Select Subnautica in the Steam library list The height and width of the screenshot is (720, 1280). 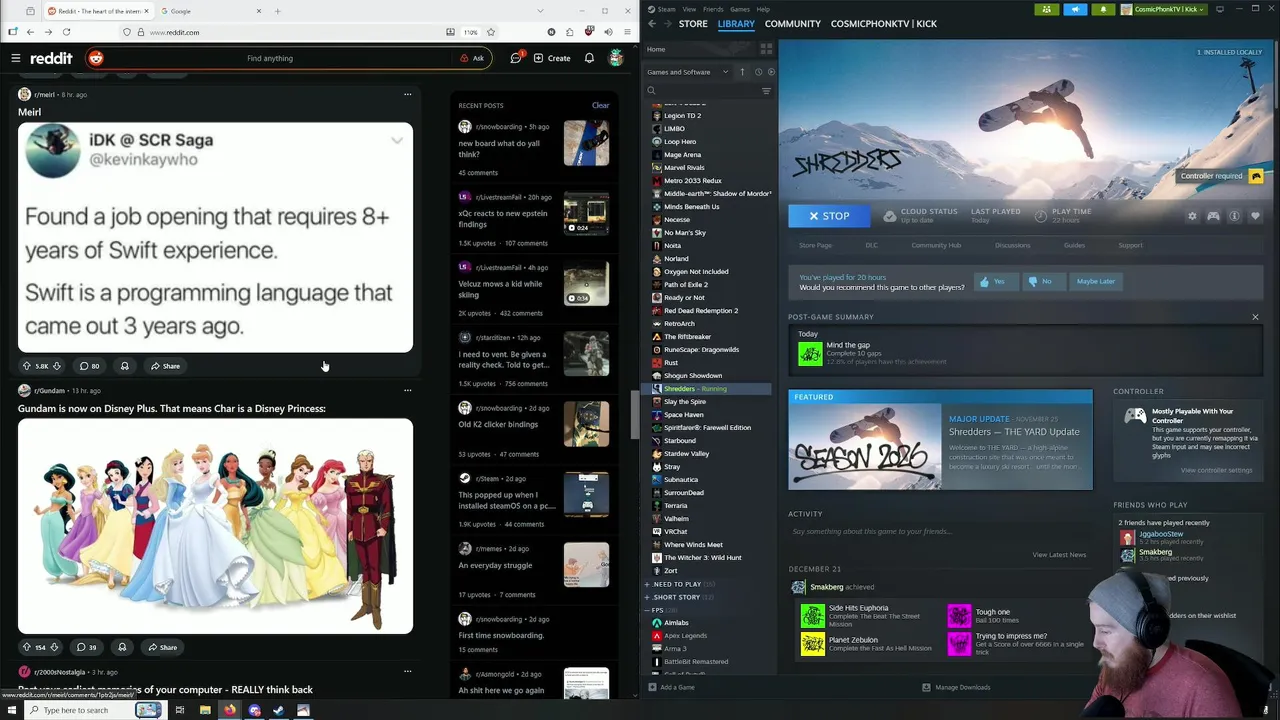681,479
